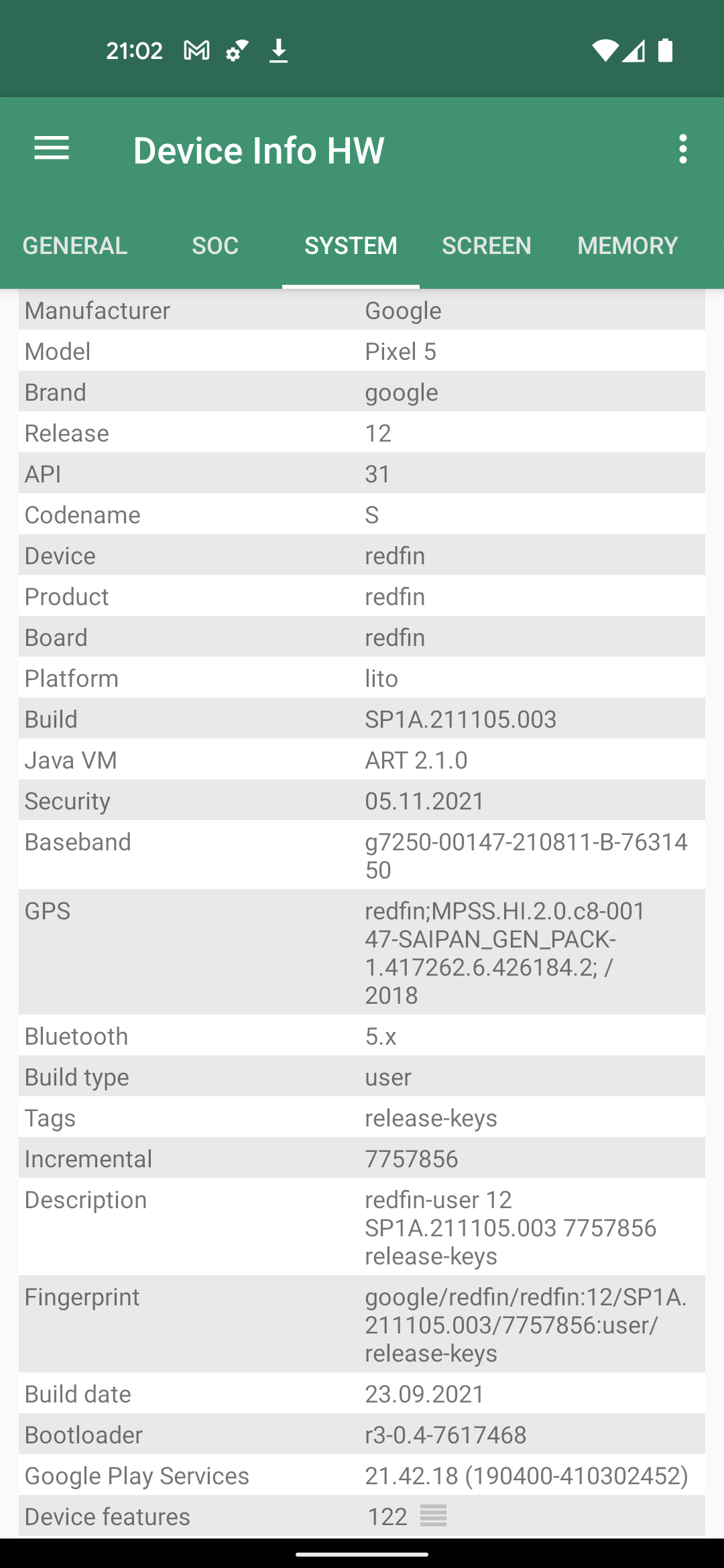This screenshot has height=1568, width=724.
Task: Open the SCREEN tab
Action: pos(487,246)
